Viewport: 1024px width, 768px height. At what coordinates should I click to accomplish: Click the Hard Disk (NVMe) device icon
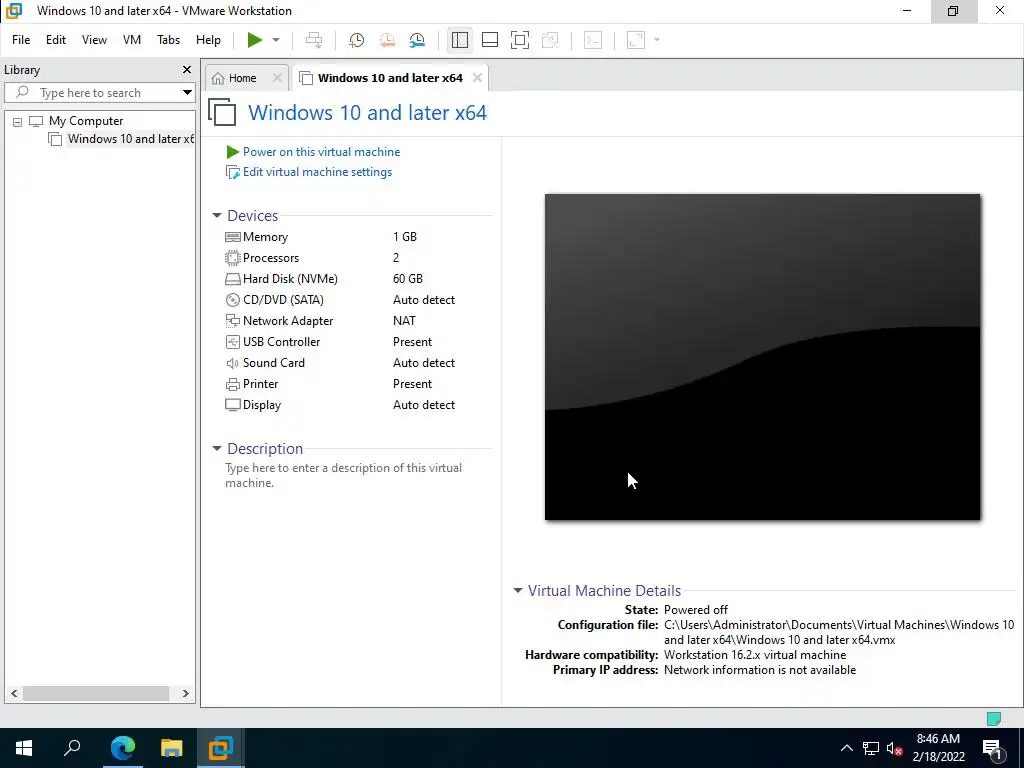pos(232,279)
